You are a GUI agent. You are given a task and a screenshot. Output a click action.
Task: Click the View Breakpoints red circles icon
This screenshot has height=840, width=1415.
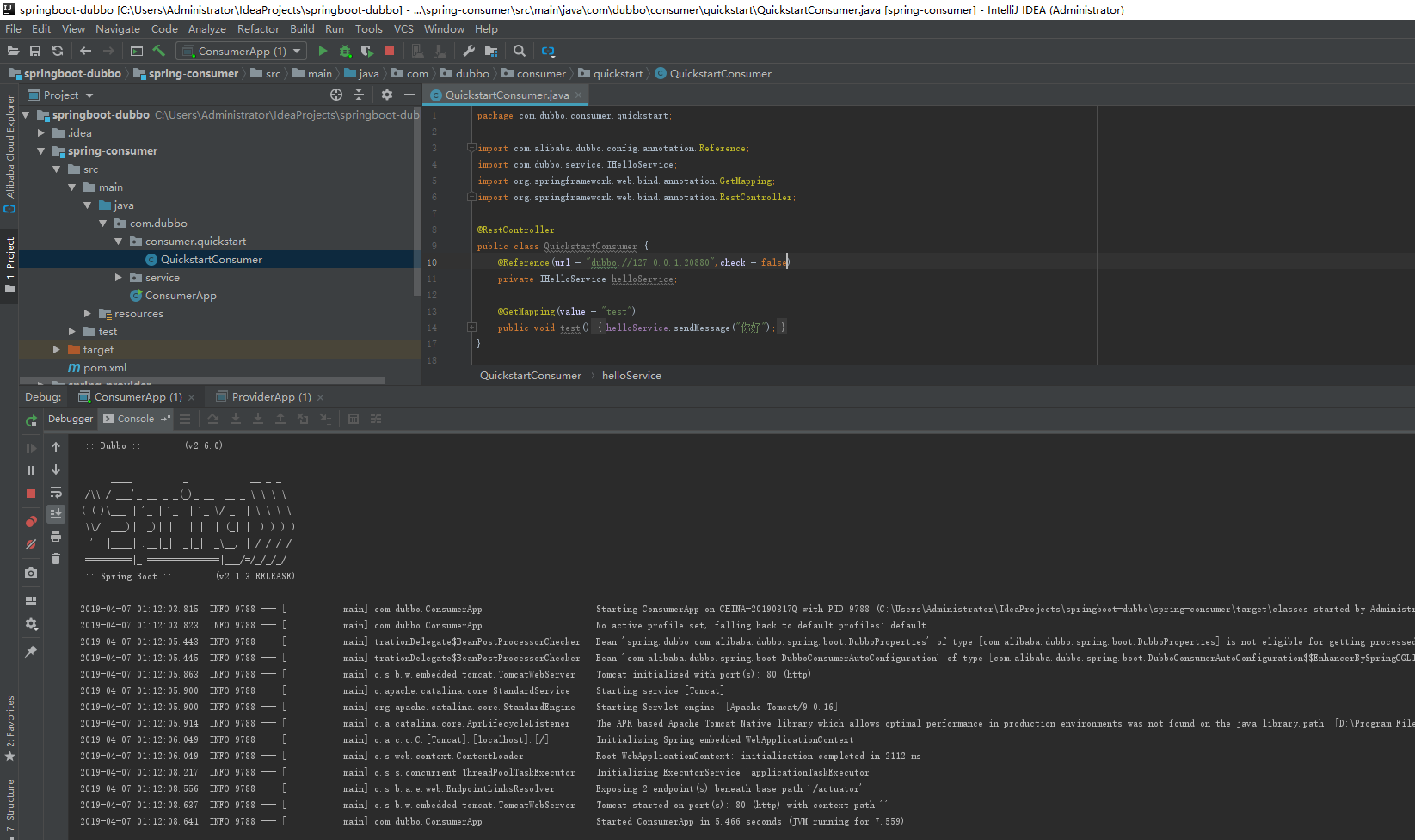click(x=31, y=522)
